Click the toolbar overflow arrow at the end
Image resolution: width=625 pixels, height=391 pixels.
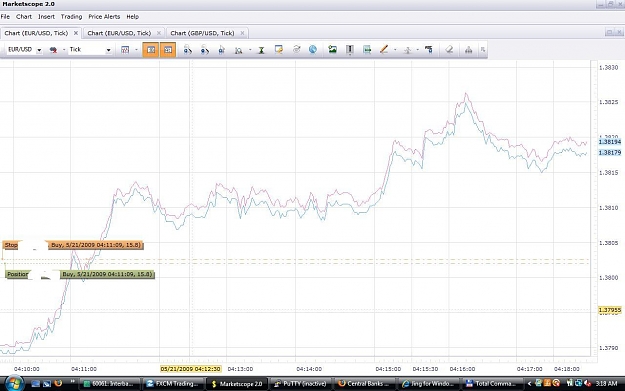tap(483, 50)
